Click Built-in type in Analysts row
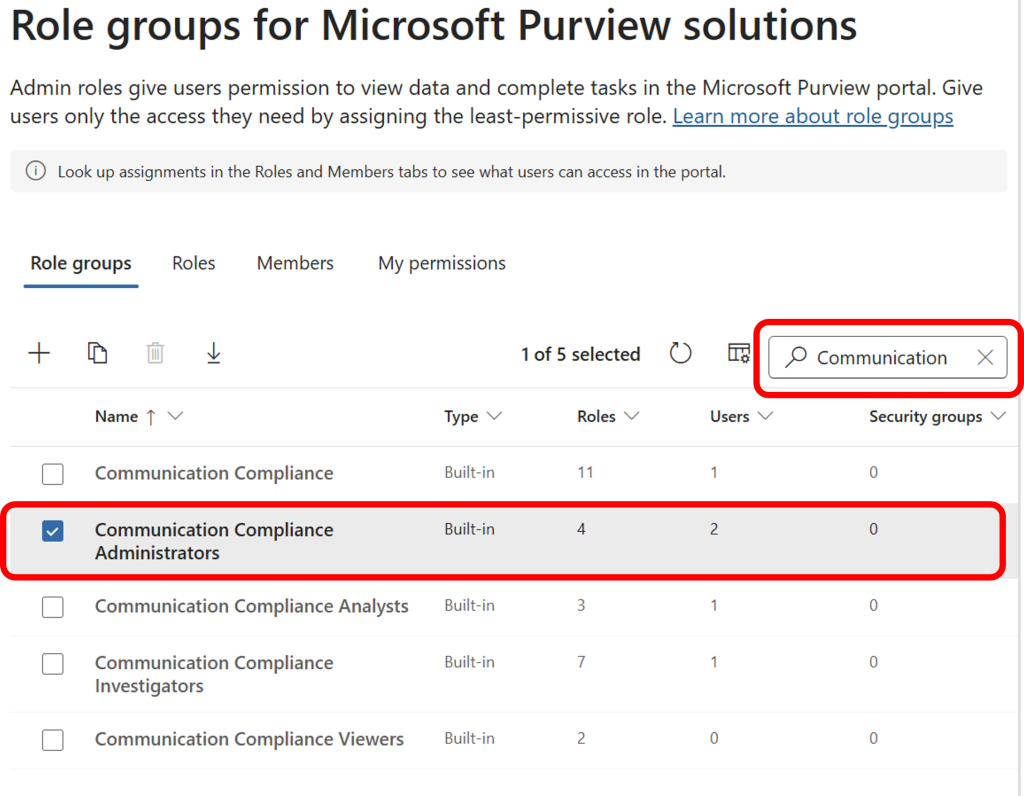 [x=470, y=605]
